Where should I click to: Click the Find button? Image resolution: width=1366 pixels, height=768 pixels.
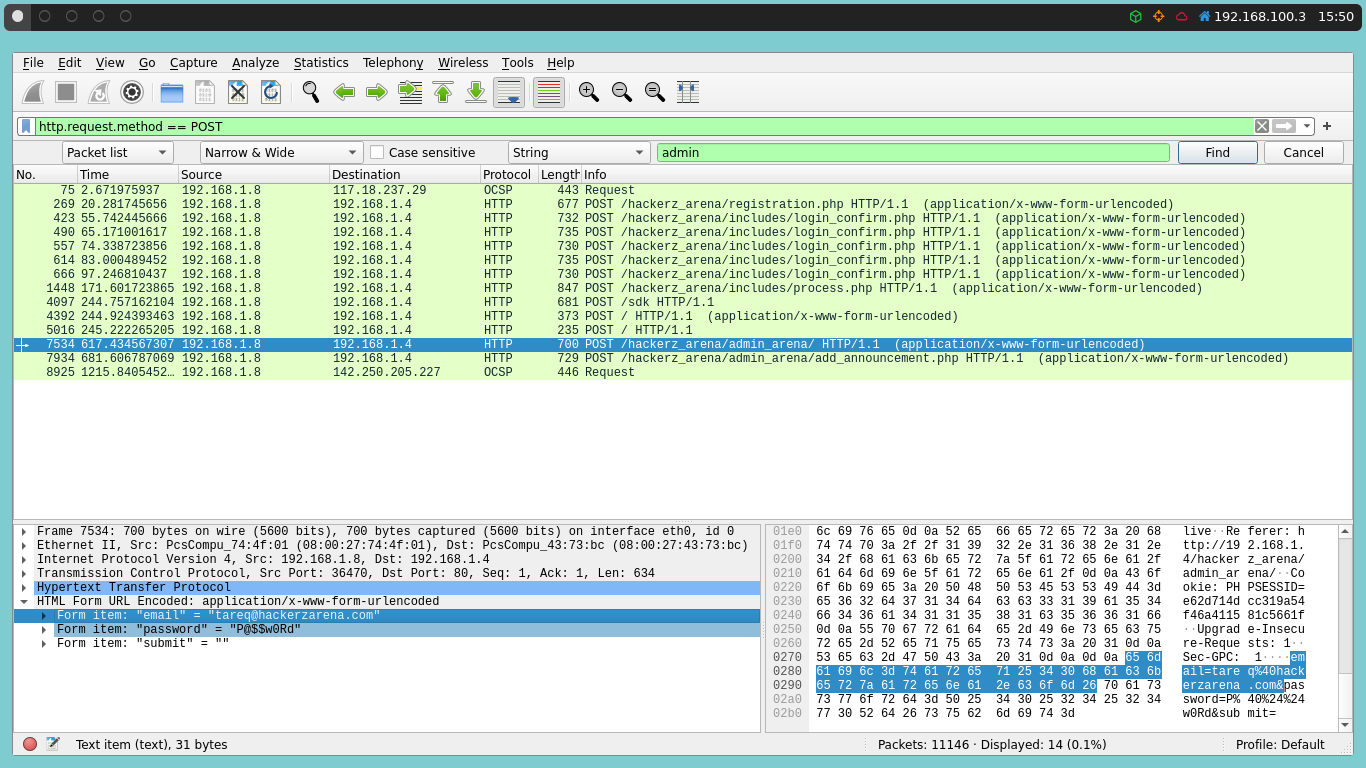tap(1217, 152)
